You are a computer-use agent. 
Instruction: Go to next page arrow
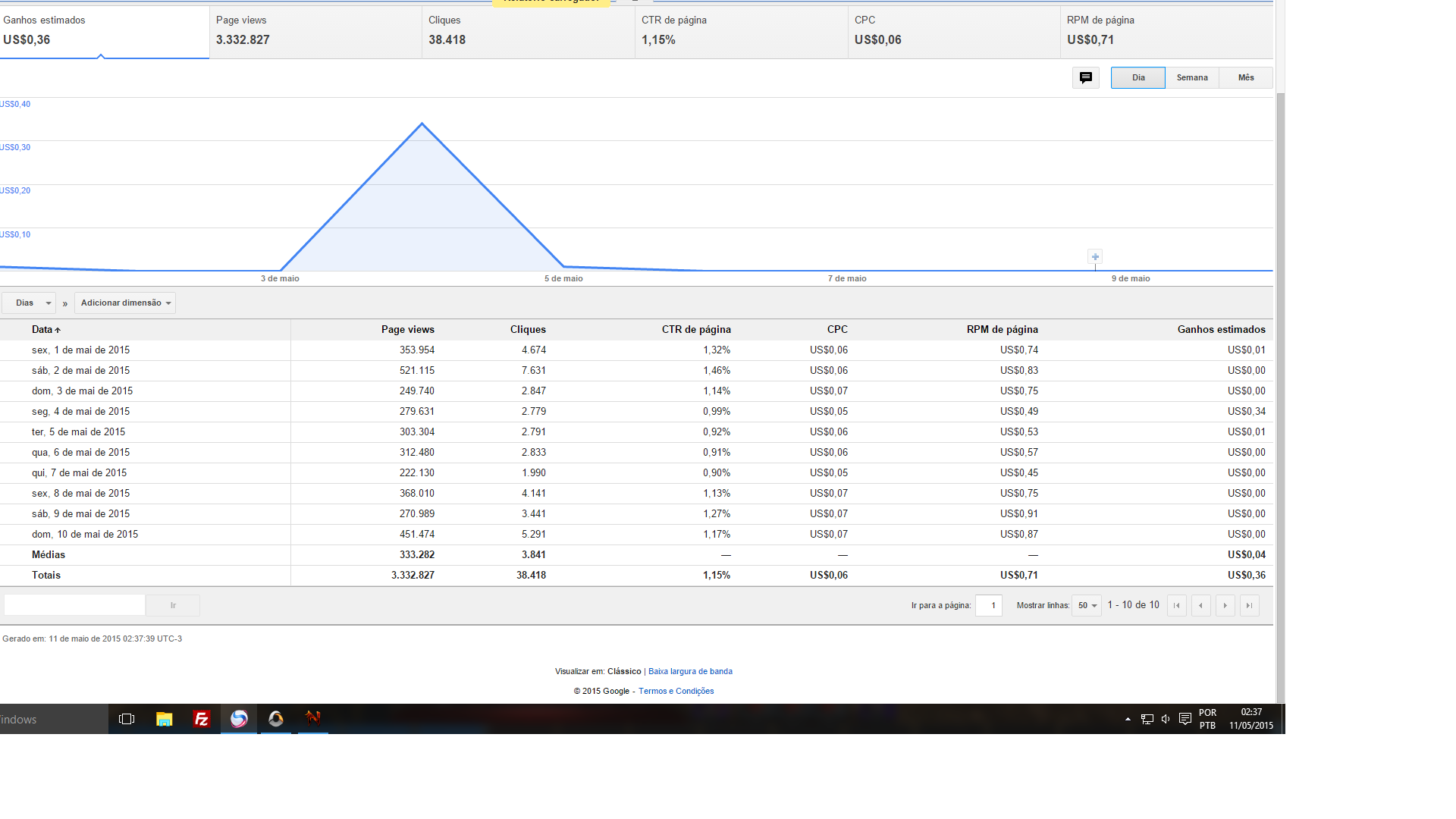point(1225,605)
